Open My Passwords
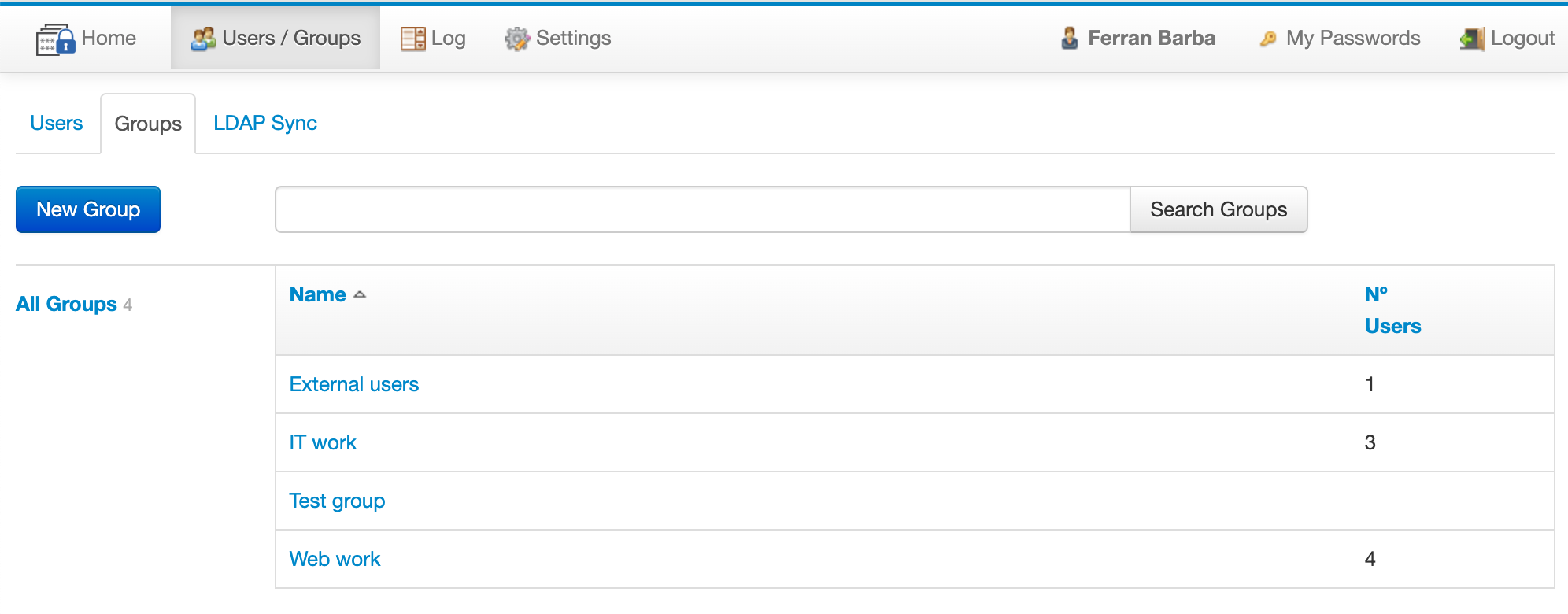This screenshot has height=614, width=1568. click(1340, 38)
